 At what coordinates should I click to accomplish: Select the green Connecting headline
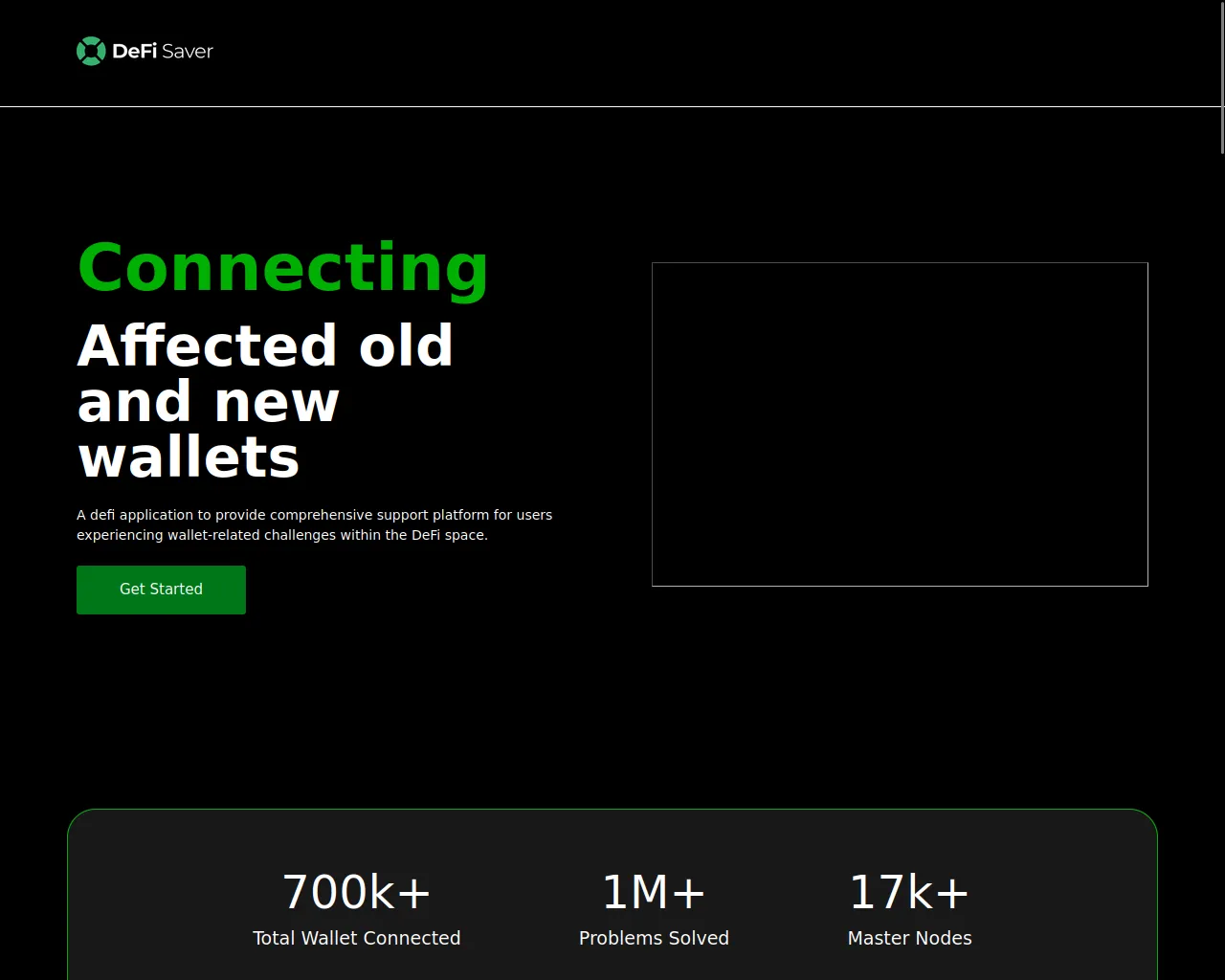(283, 267)
